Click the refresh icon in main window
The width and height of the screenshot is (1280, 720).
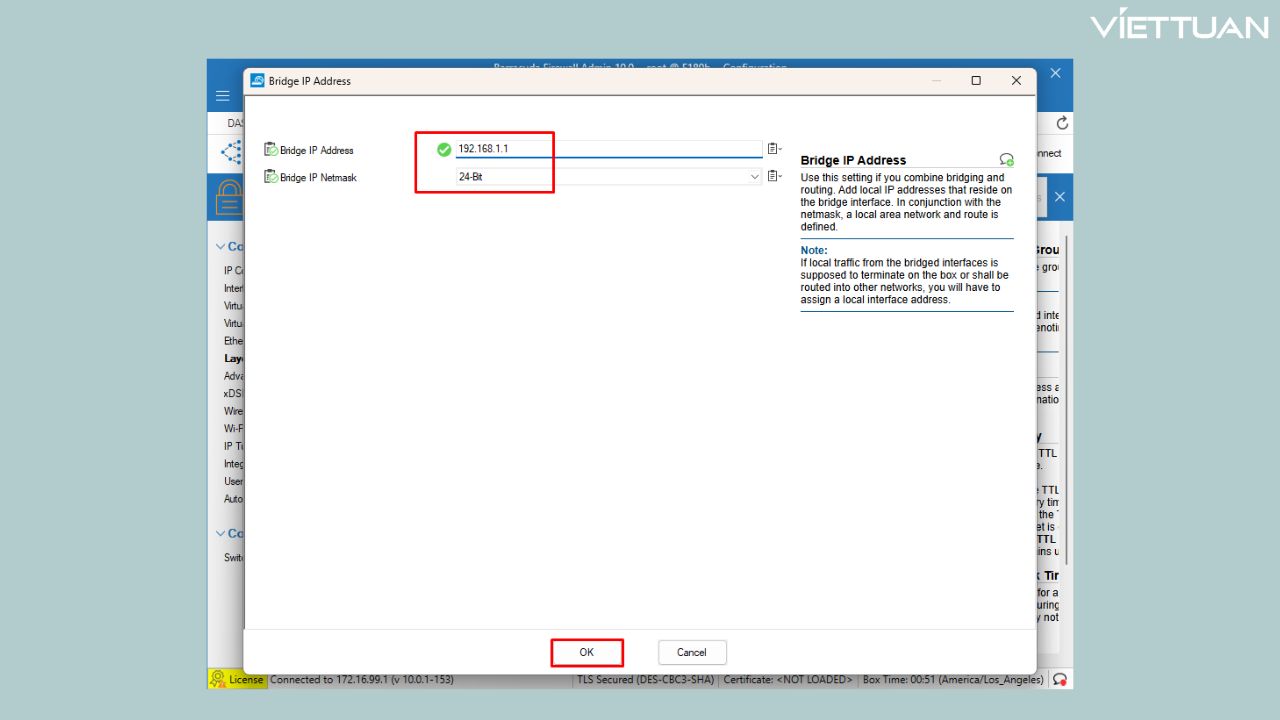click(1062, 123)
